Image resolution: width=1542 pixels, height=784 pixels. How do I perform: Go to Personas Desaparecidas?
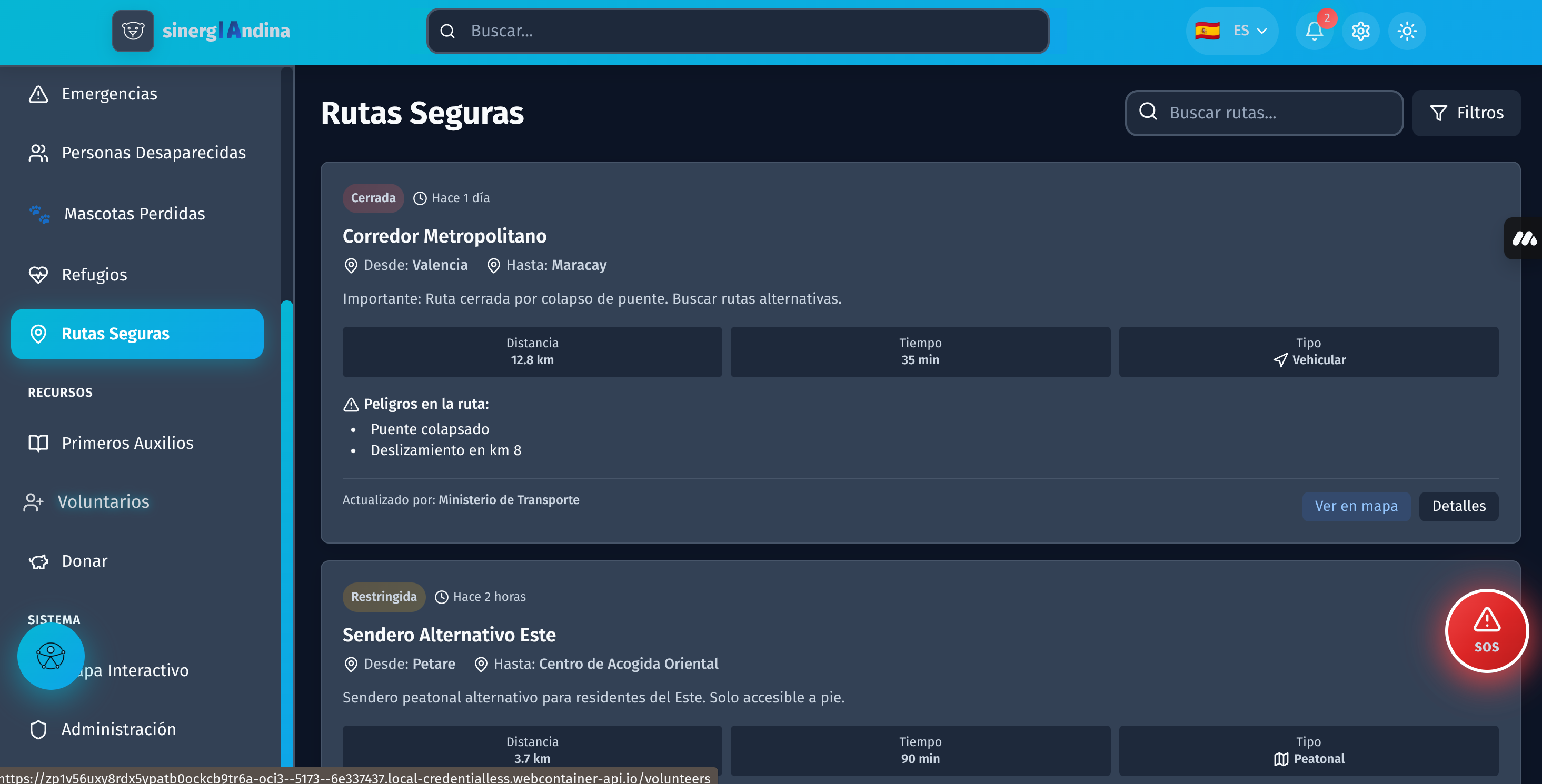tap(153, 153)
